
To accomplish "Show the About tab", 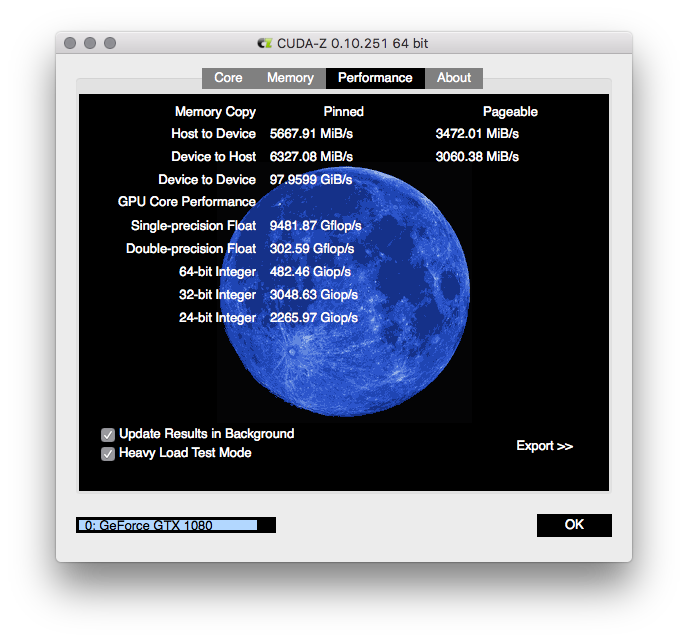I will coord(454,78).
